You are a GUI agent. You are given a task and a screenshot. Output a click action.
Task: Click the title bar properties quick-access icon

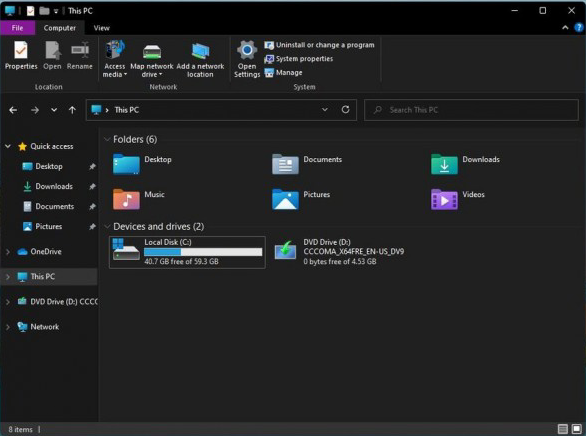coord(30,11)
